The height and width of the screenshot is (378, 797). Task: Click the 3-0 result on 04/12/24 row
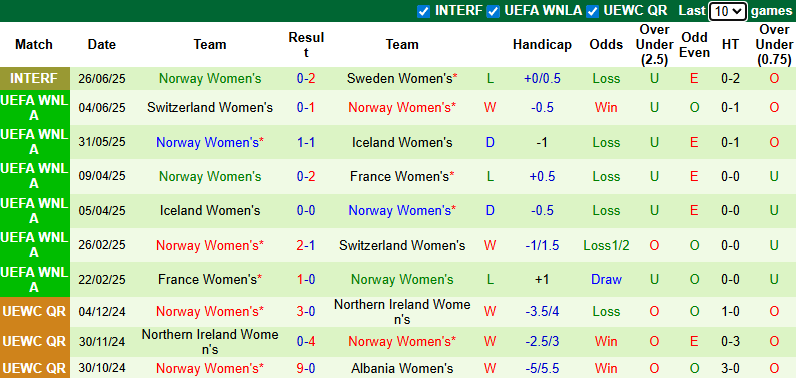coord(306,311)
